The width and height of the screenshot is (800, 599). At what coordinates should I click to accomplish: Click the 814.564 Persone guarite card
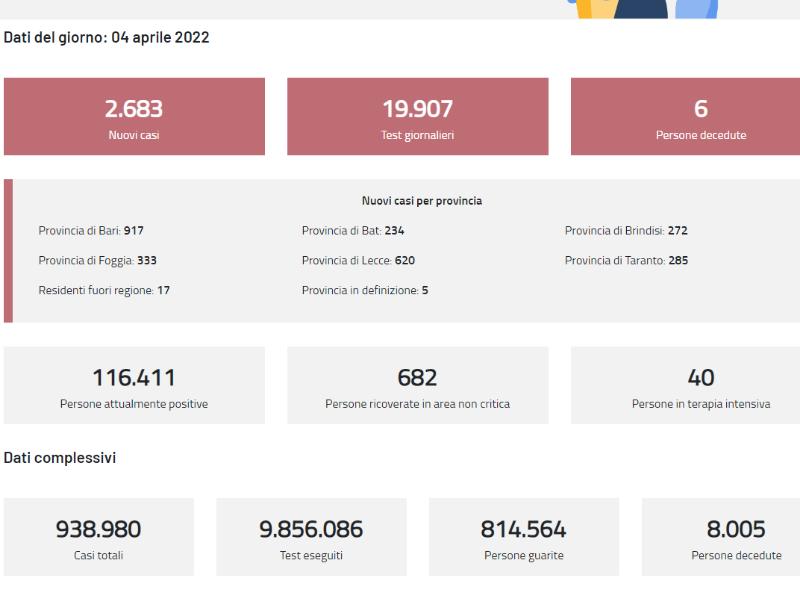pos(524,537)
